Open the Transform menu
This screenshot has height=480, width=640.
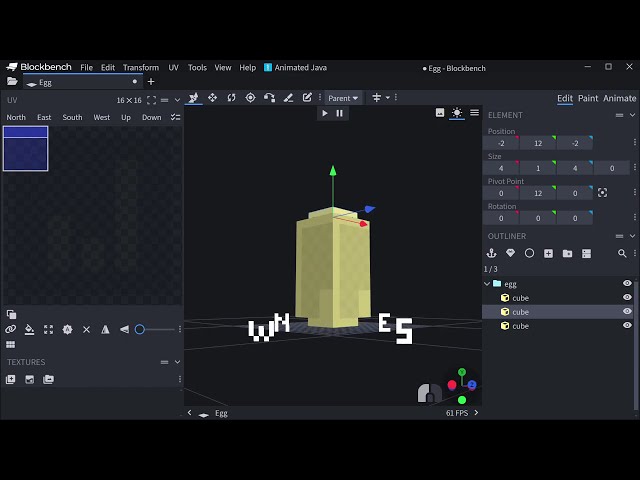pos(141,68)
